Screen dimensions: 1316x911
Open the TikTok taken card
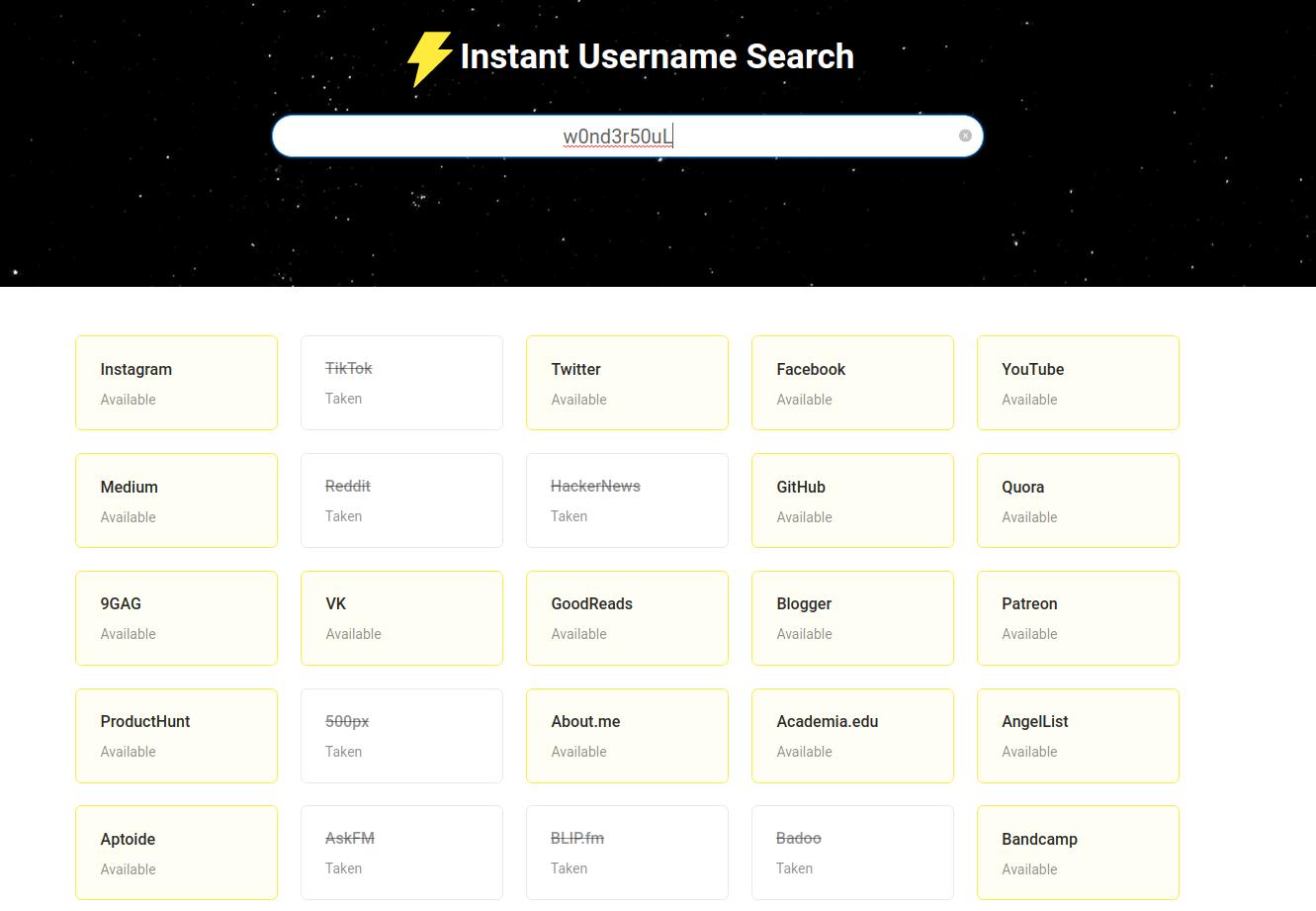click(x=401, y=383)
